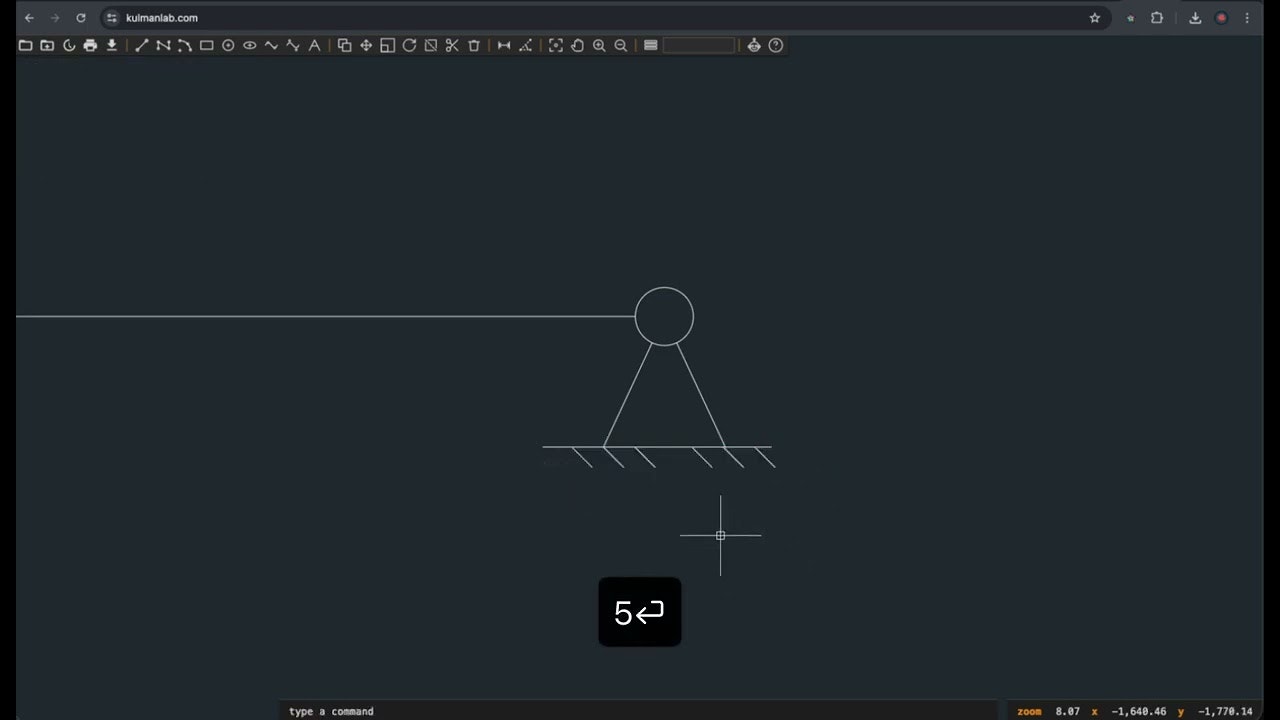This screenshot has width=1280, height=720.
Task: Select the Circle tool
Action: [228, 45]
